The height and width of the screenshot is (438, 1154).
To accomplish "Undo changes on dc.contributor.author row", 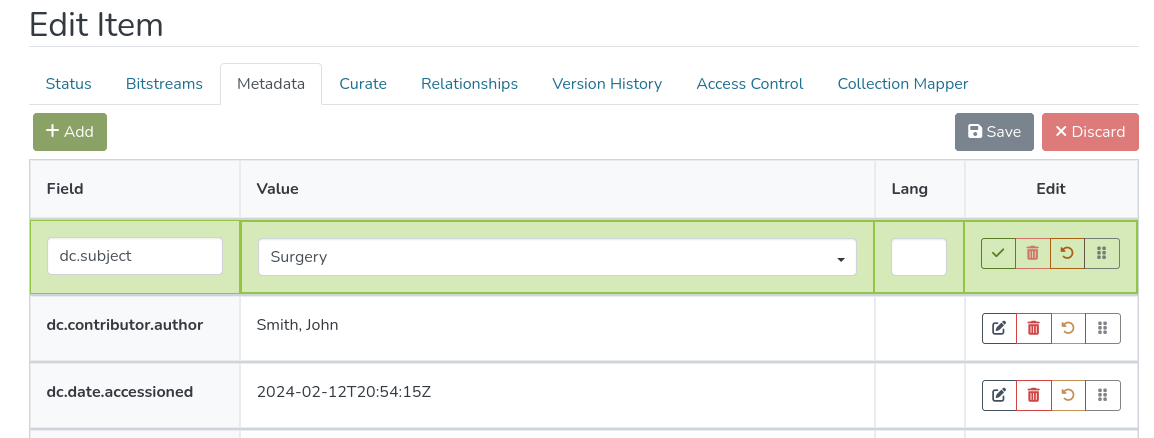I will click(1068, 328).
